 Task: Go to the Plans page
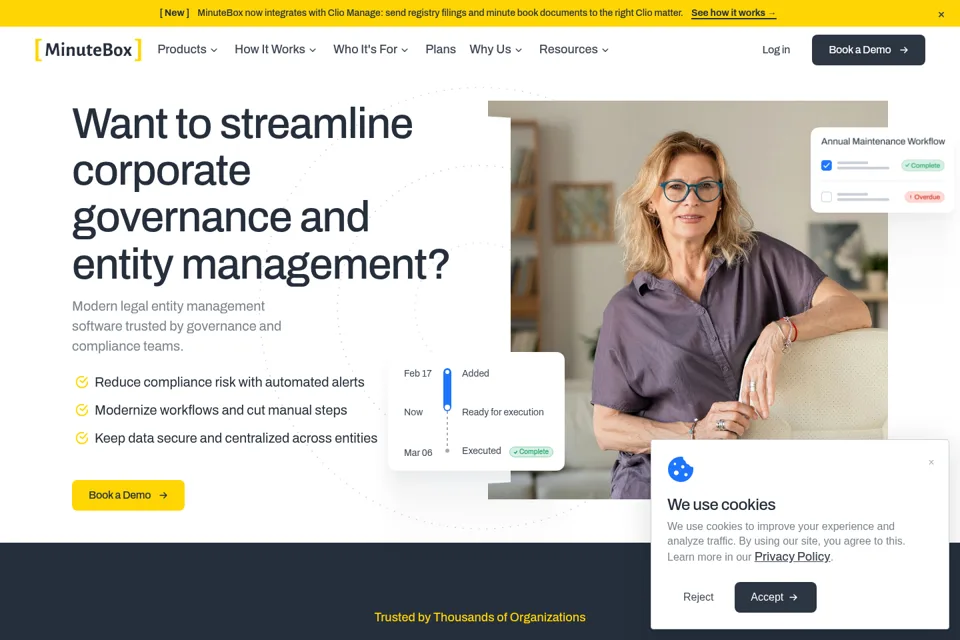[440, 50]
